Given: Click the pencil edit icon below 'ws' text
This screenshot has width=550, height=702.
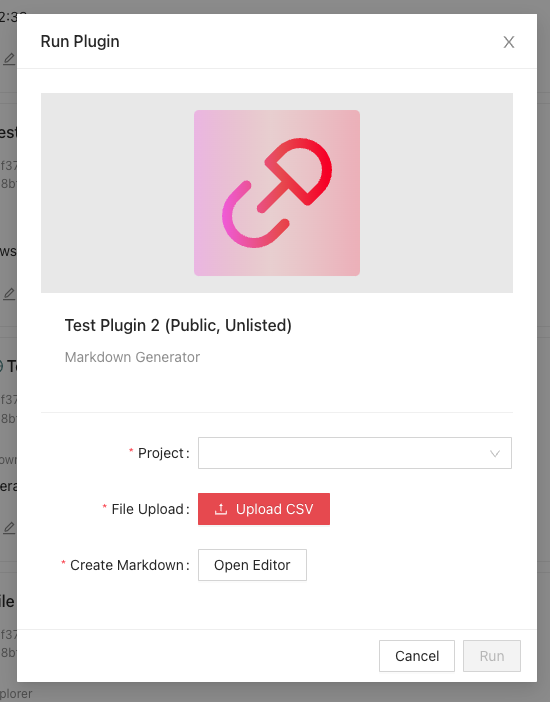Looking at the screenshot, I should pyautogui.click(x=9, y=294).
